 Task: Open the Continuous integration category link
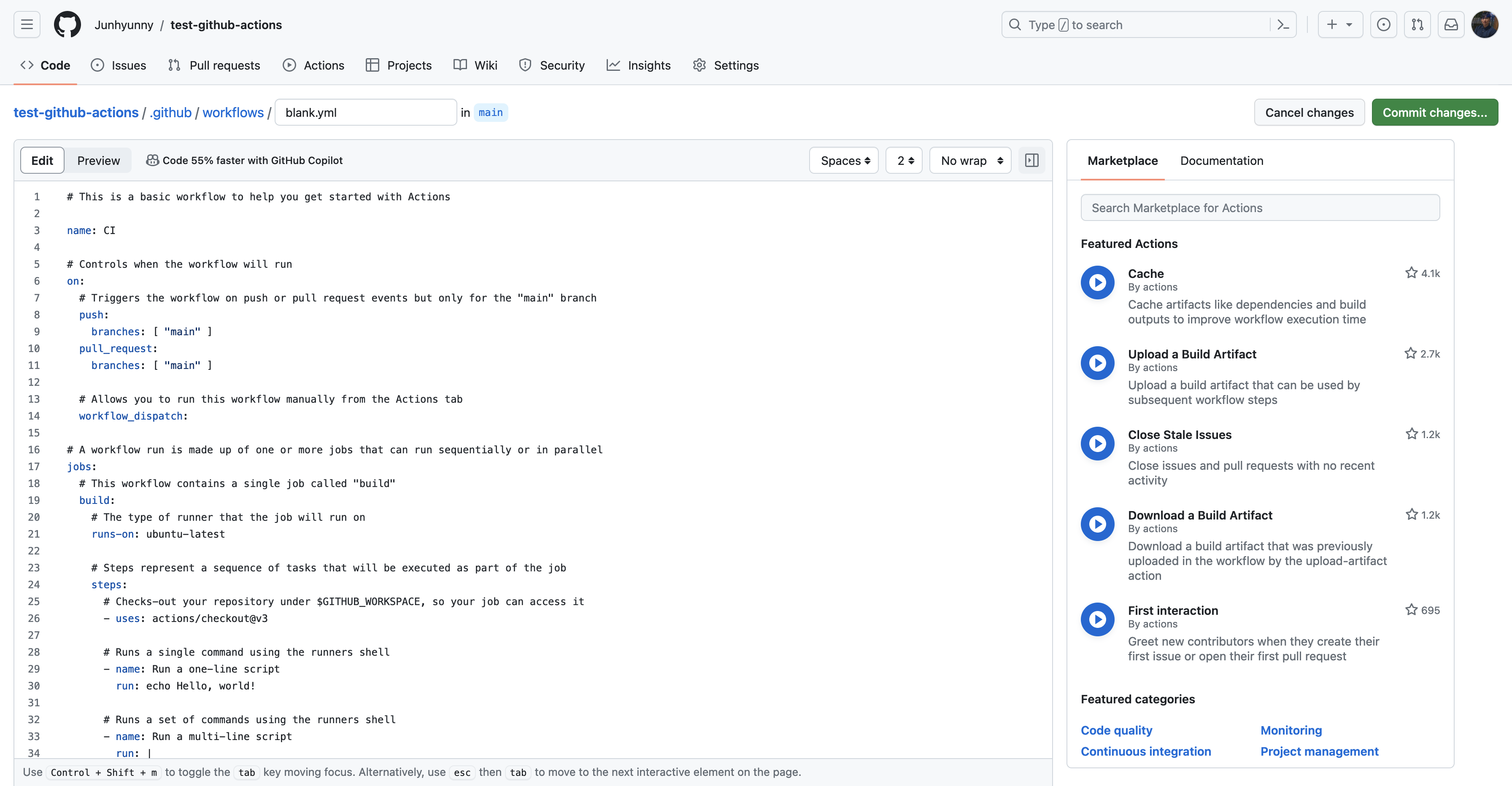click(x=1145, y=751)
